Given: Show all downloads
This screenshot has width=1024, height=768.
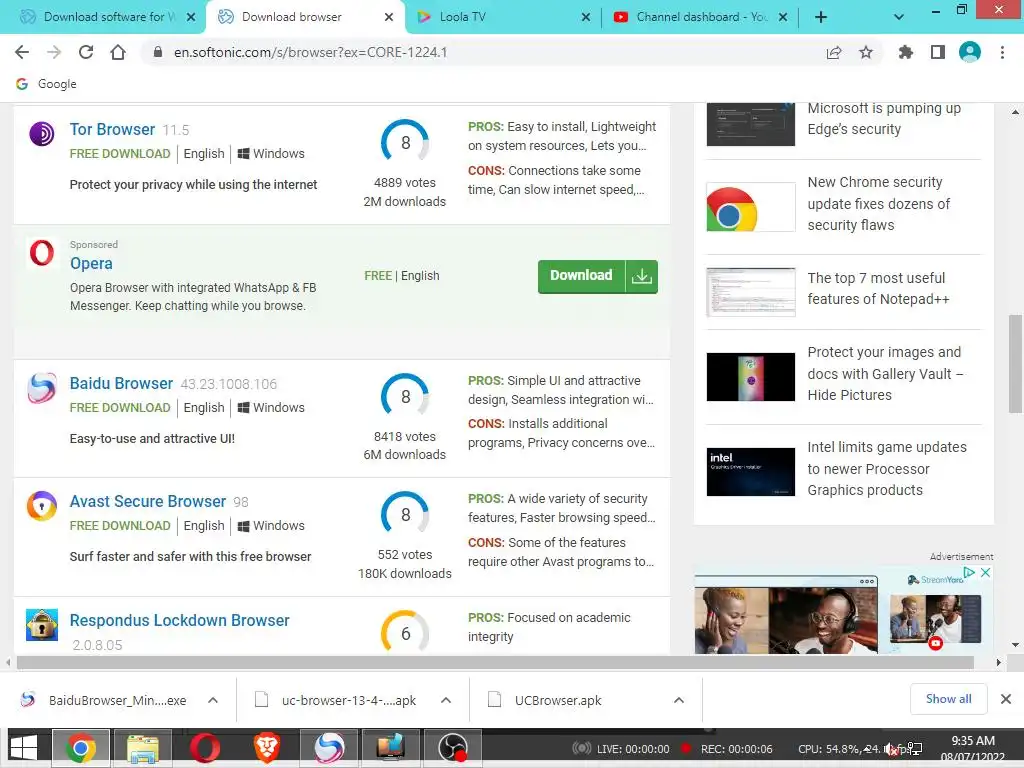Looking at the screenshot, I should (x=948, y=699).
